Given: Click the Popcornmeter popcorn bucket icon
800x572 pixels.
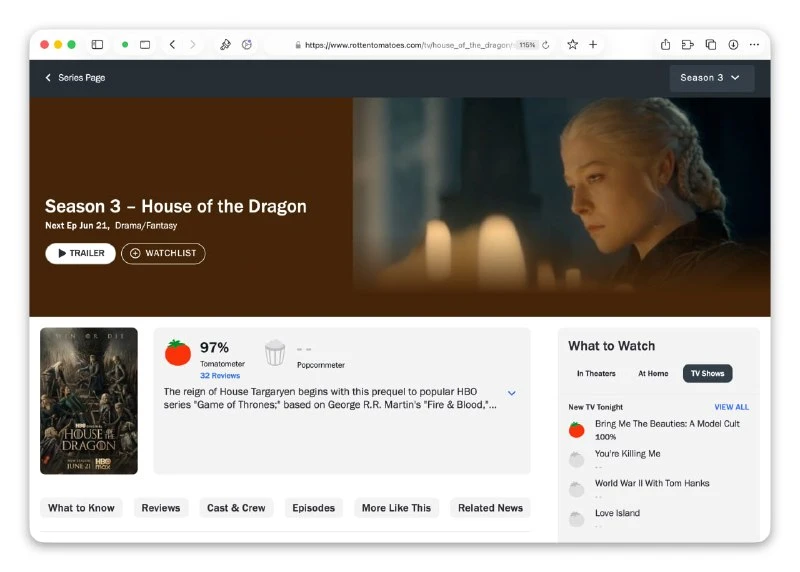Looking at the screenshot, I should tap(274, 353).
